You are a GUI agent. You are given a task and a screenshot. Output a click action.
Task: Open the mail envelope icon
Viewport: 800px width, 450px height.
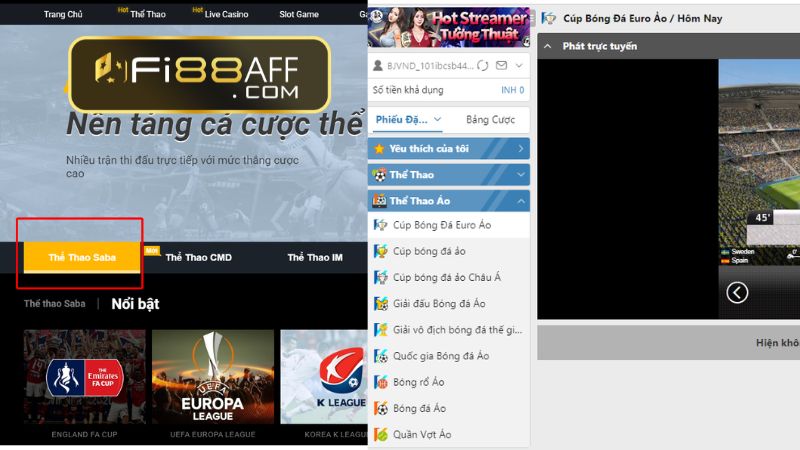pos(502,65)
